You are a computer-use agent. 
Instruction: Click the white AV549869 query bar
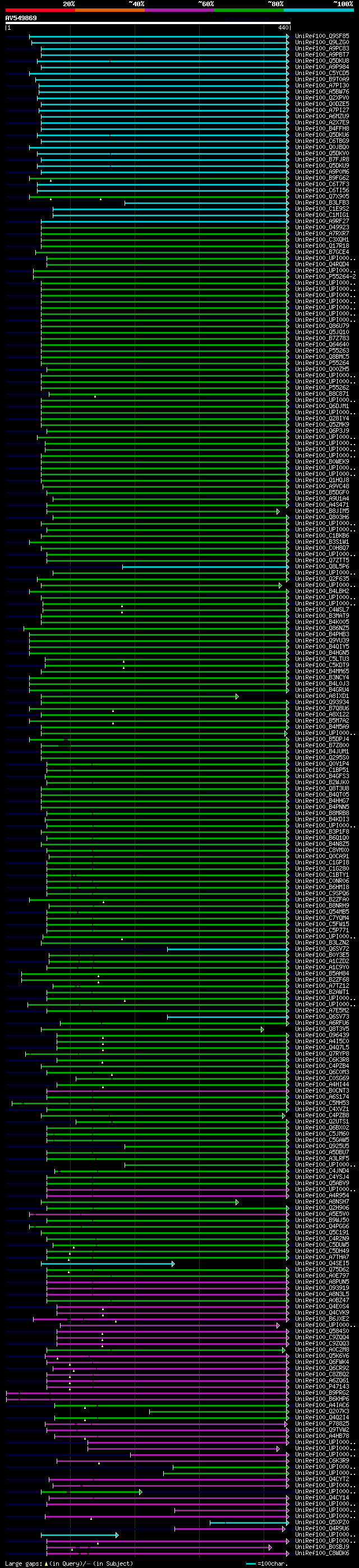(148, 23)
